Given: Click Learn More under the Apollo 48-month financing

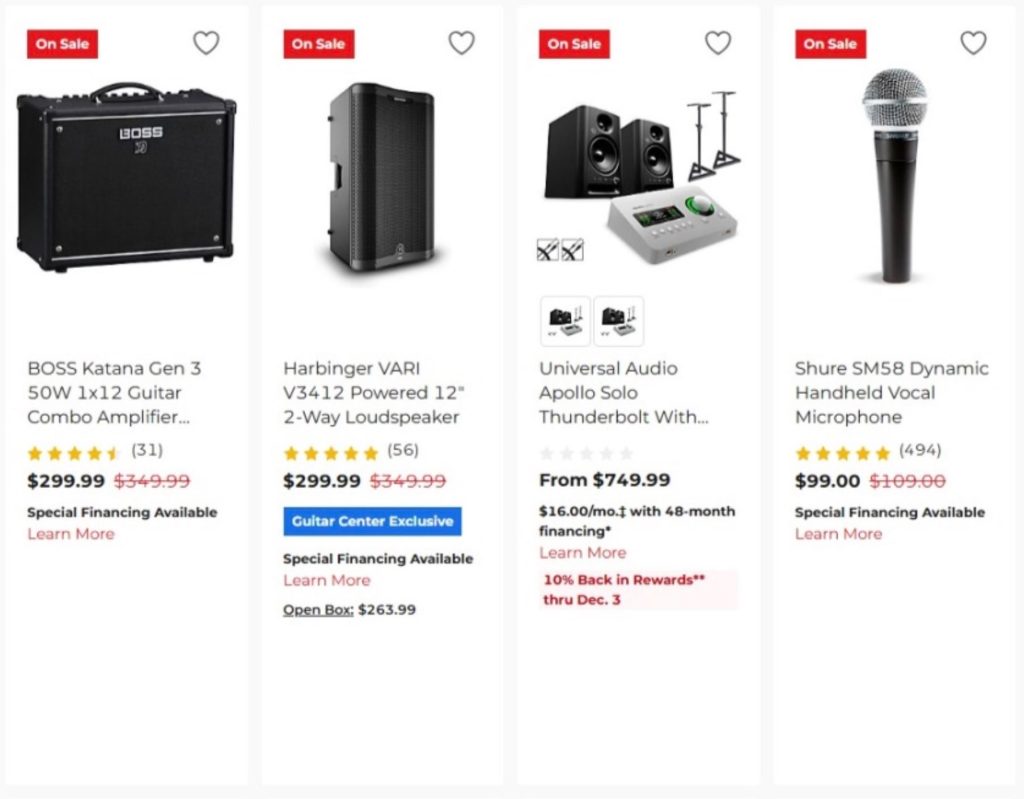Looking at the screenshot, I should [x=583, y=552].
